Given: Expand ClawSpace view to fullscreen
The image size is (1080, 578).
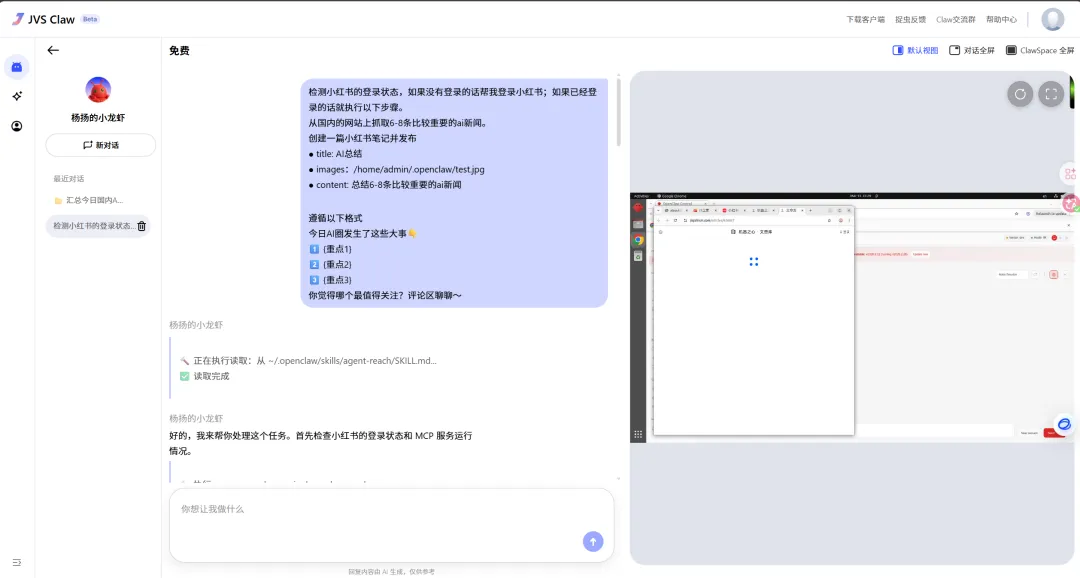Looking at the screenshot, I should [x=1051, y=94].
